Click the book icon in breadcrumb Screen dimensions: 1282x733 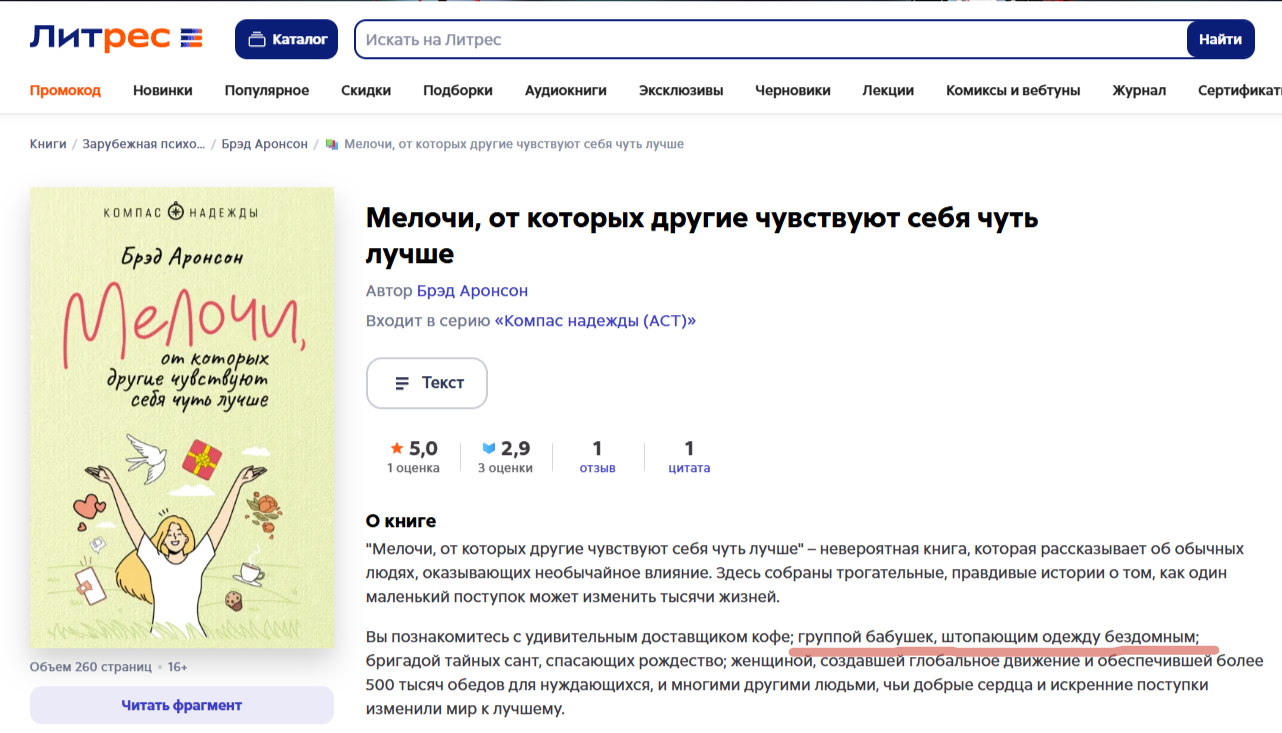tap(332, 144)
